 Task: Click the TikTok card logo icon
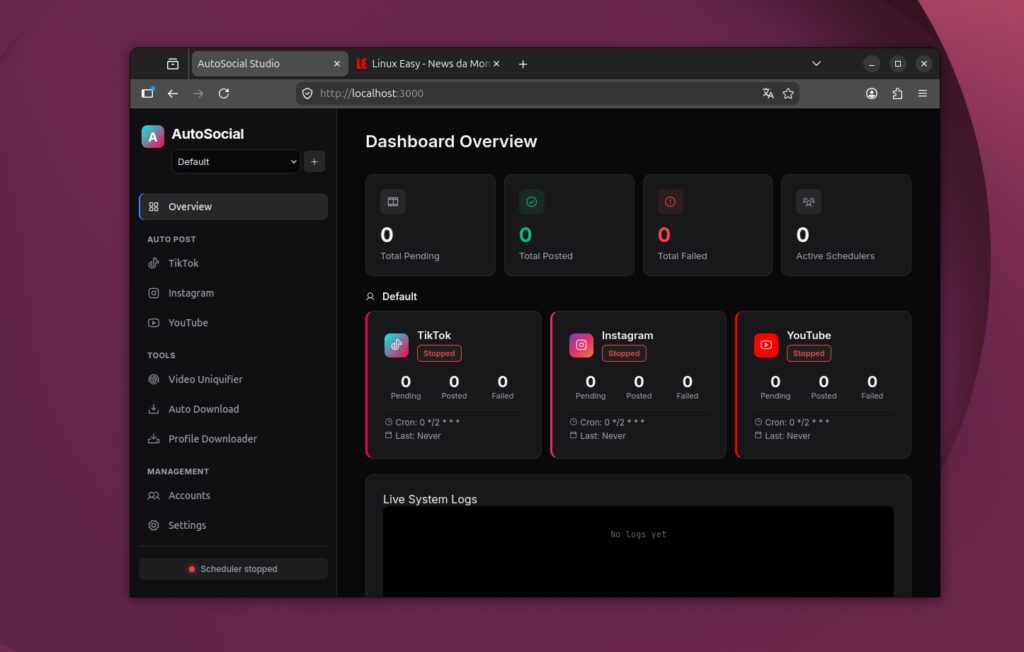[396, 345]
